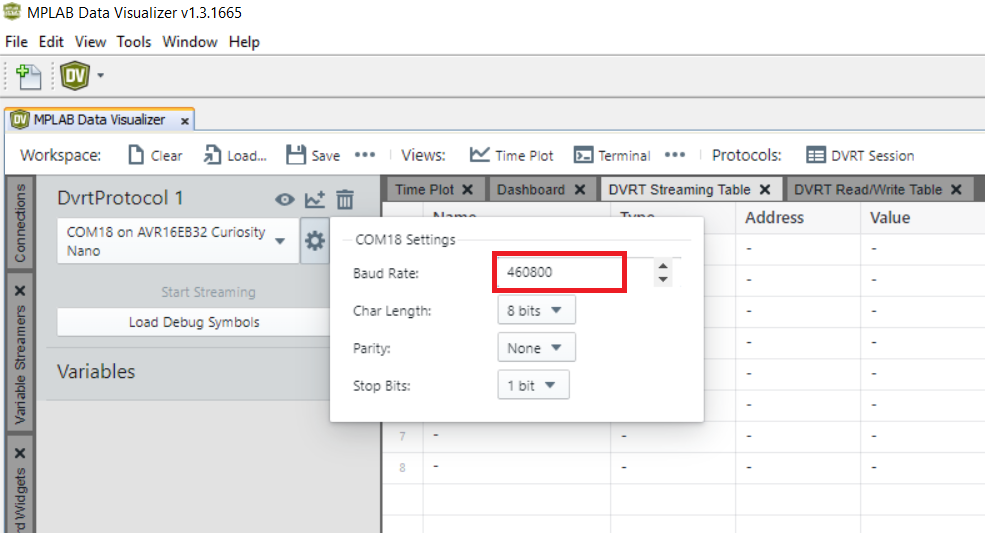
Task: Click the Start Streaming button
Action: coord(208,292)
